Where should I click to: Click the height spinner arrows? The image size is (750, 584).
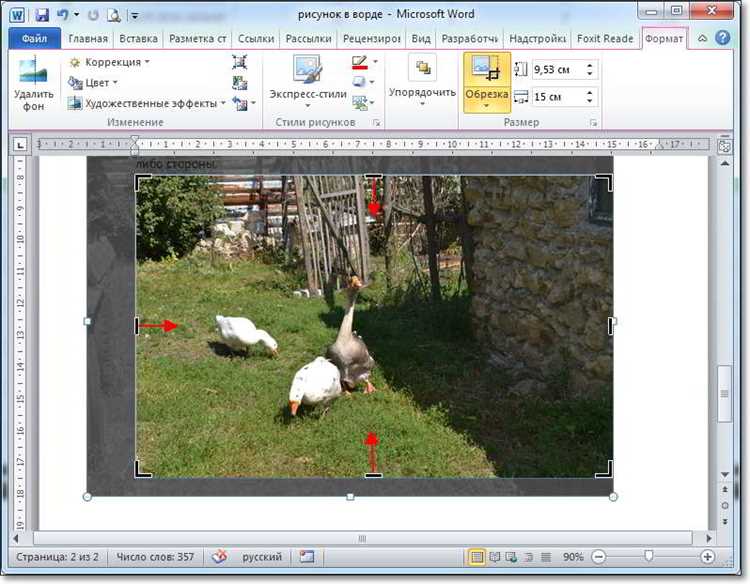point(589,70)
